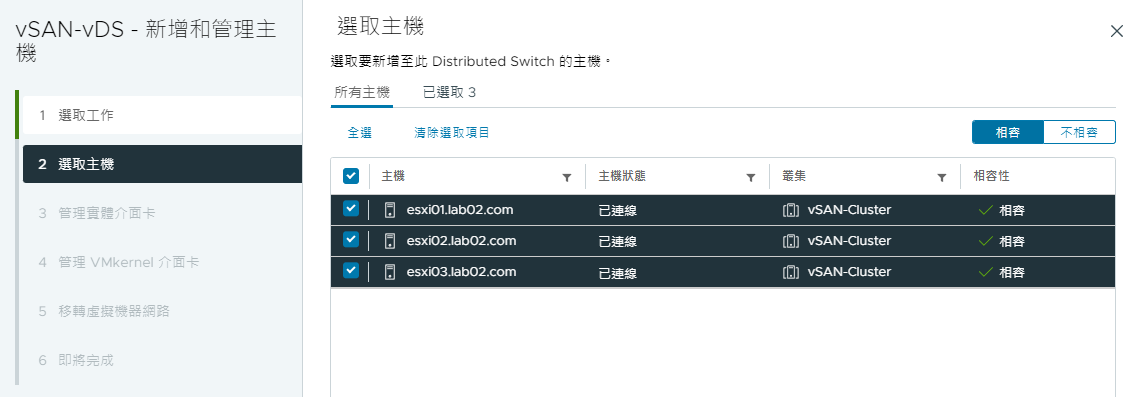This screenshot has width=1135, height=397.
Task: Click the 主機狀態 column header
Action: (x=623, y=177)
